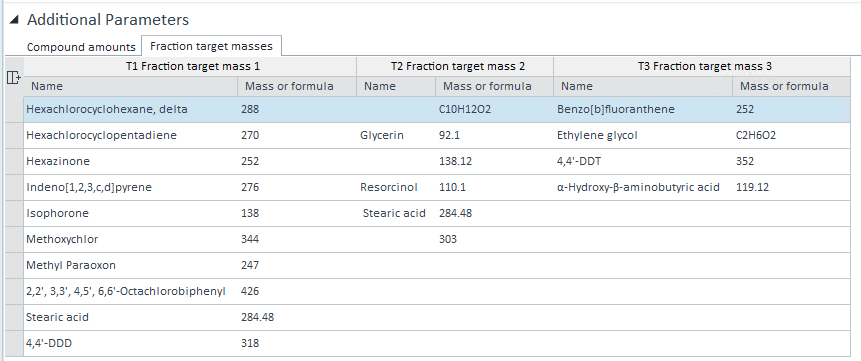This screenshot has width=861, height=361.
Task: Select the Hexachlorocyclopentadiene name cell
Action: (131, 135)
